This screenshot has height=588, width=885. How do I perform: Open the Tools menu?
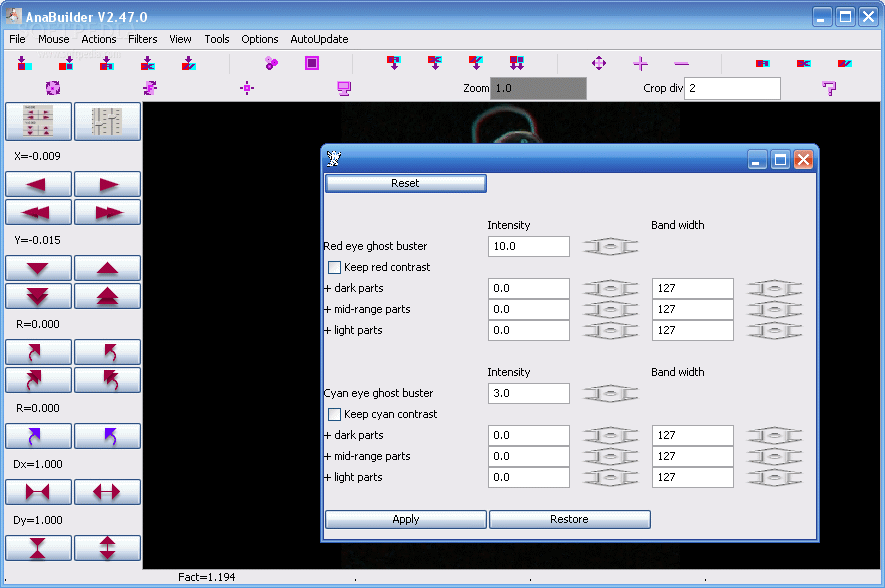click(217, 39)
